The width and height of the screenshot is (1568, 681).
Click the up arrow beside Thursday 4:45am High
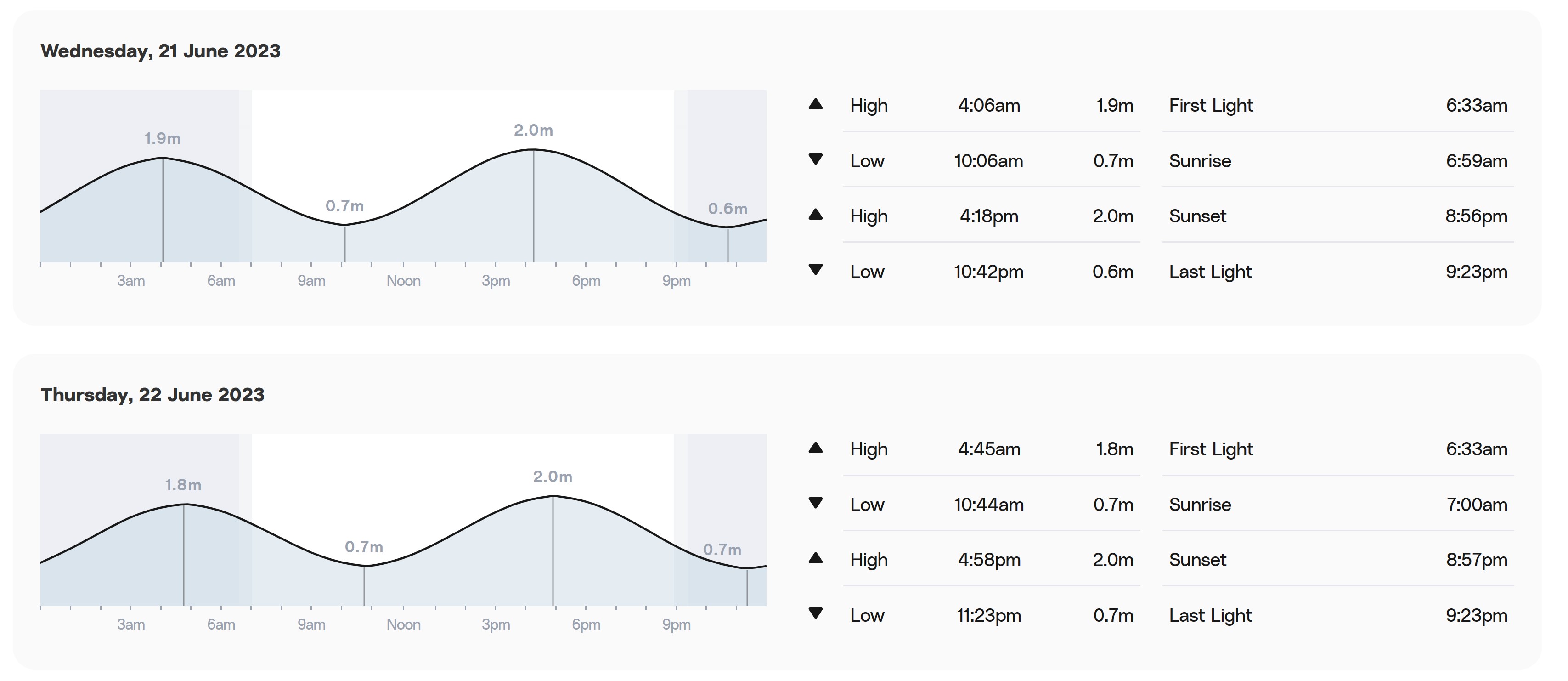(816, 448)
